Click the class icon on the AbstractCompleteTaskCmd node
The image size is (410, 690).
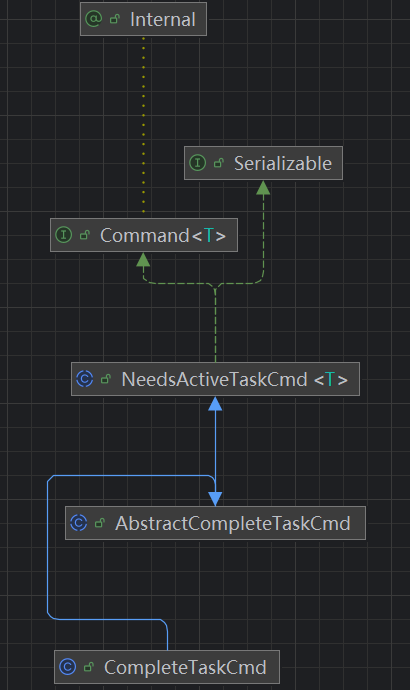point(78,522)
